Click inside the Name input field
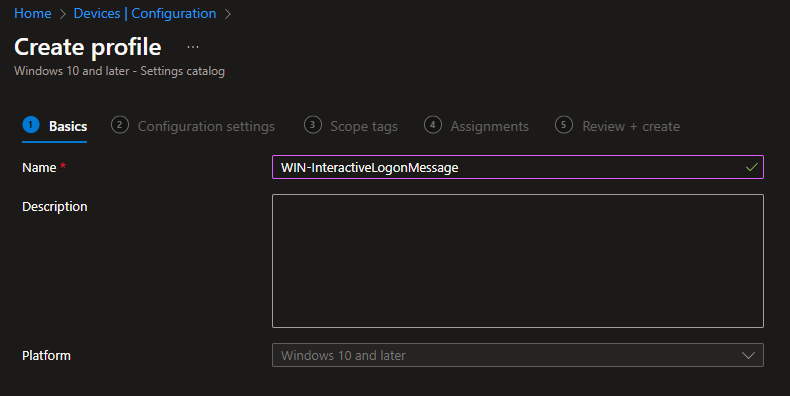 click(517, 167)
